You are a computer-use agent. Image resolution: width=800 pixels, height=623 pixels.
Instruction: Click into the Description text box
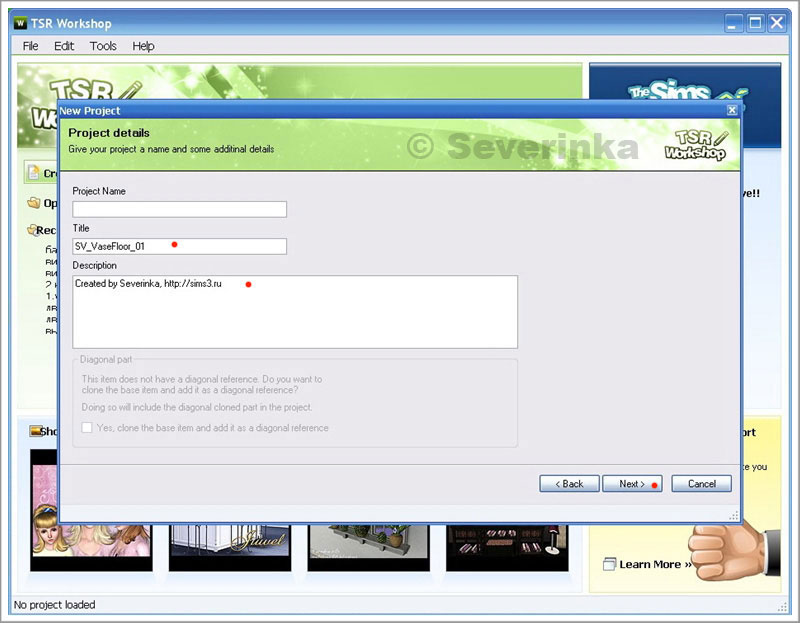pos(295,312)
